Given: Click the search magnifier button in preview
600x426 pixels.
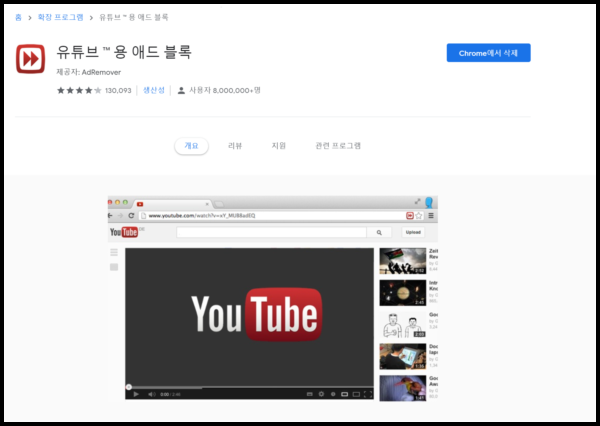Looking at the screenshot, I should pos(379,232).
